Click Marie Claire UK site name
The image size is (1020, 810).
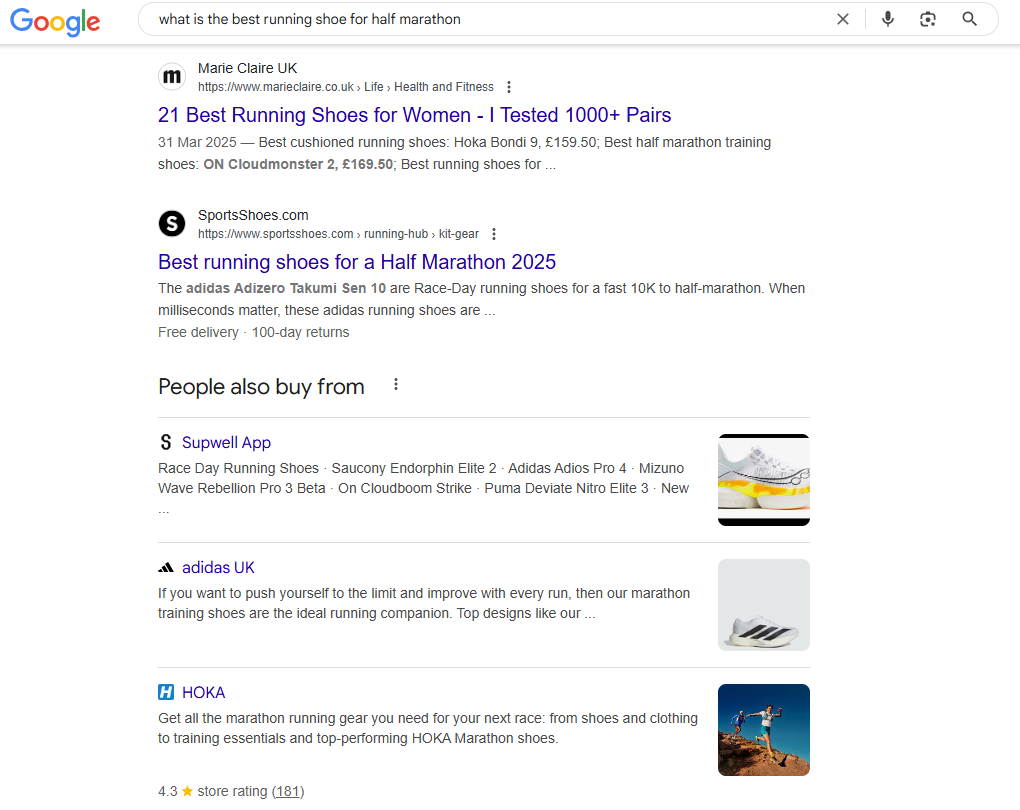tap(247, 68)
